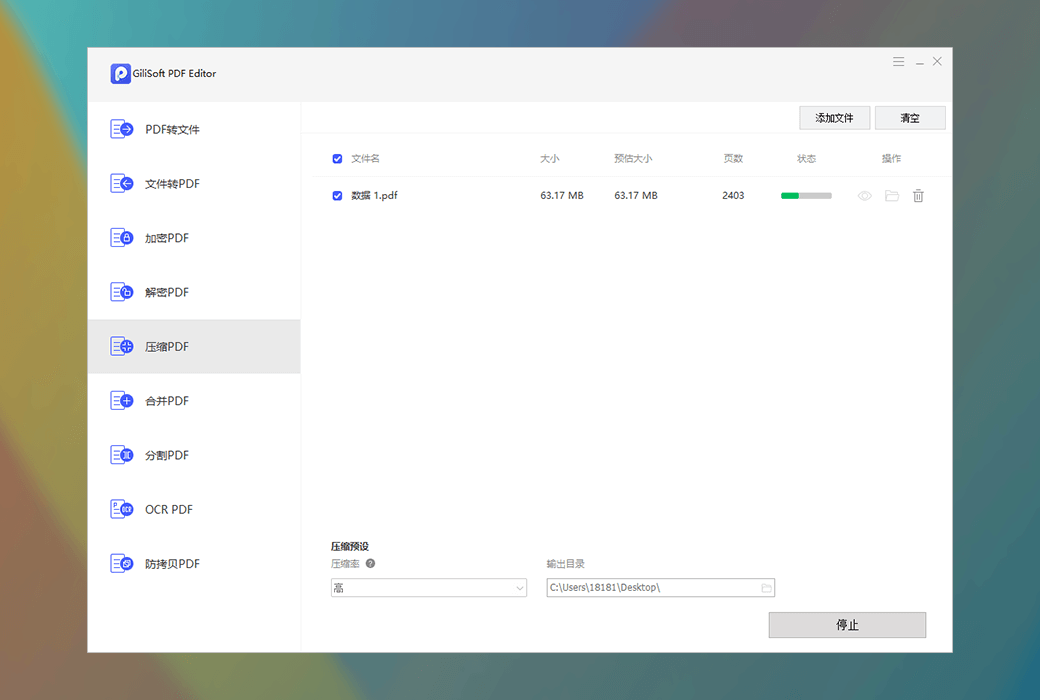Click the 压缩预设 label
This screenshot has height=700, width=1040.
click(x=350, y=546)
